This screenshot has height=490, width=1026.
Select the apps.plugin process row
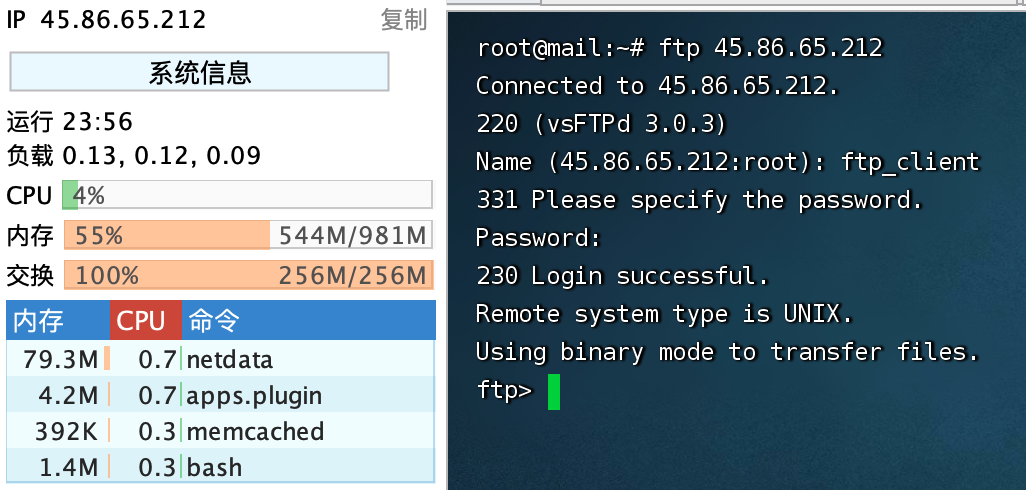click(x=221, y=394)
